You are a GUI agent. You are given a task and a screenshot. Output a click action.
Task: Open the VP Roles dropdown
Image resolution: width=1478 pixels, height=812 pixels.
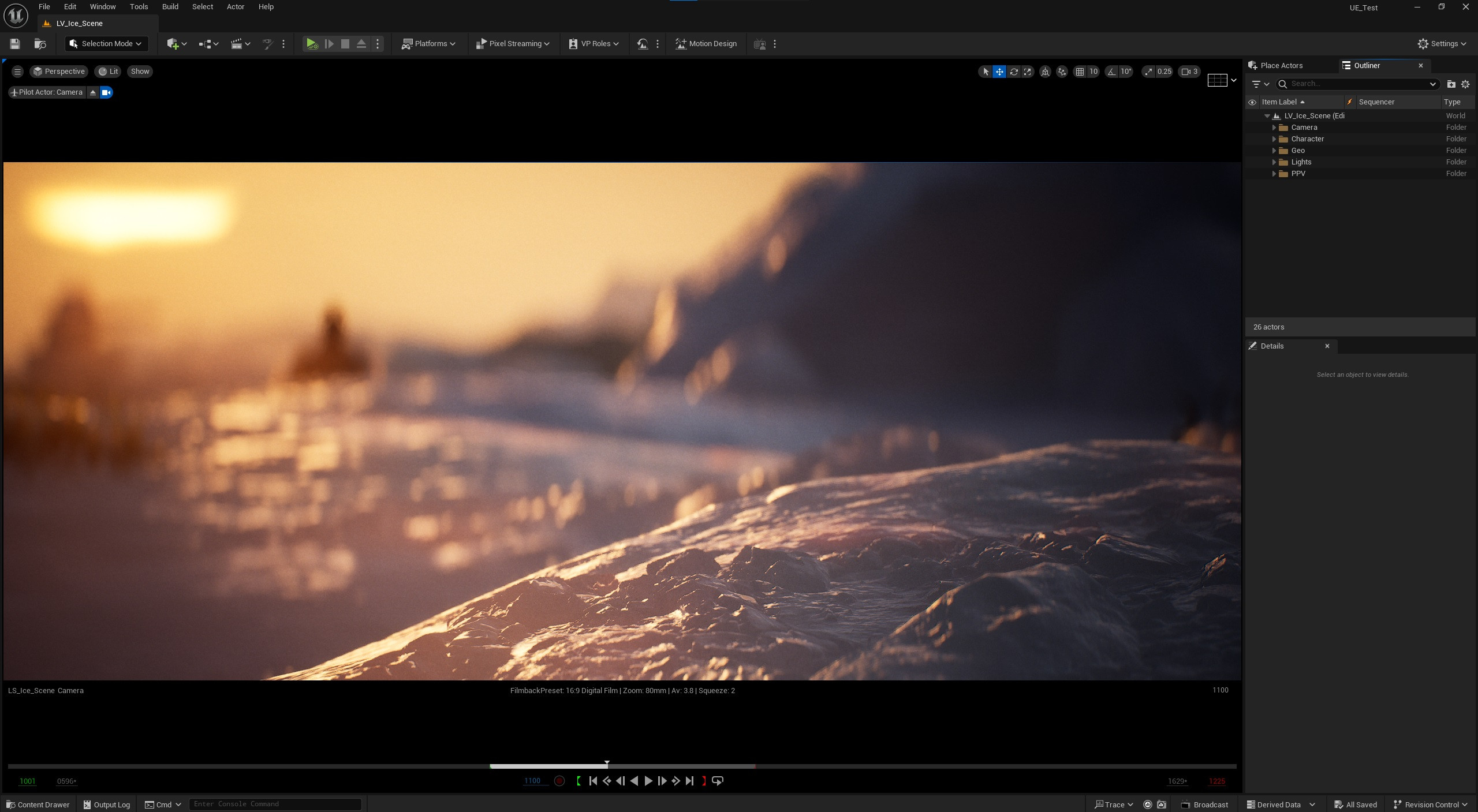[x=594, y=44]
